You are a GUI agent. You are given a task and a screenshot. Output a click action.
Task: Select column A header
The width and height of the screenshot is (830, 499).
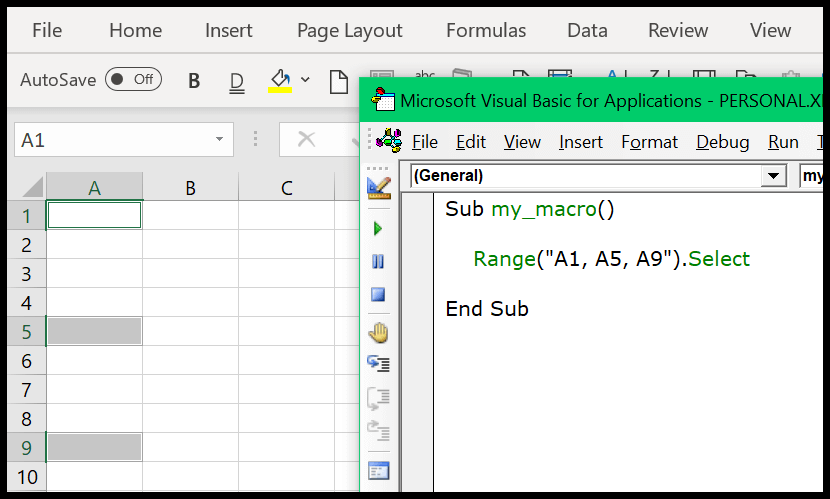pos(94,187)
